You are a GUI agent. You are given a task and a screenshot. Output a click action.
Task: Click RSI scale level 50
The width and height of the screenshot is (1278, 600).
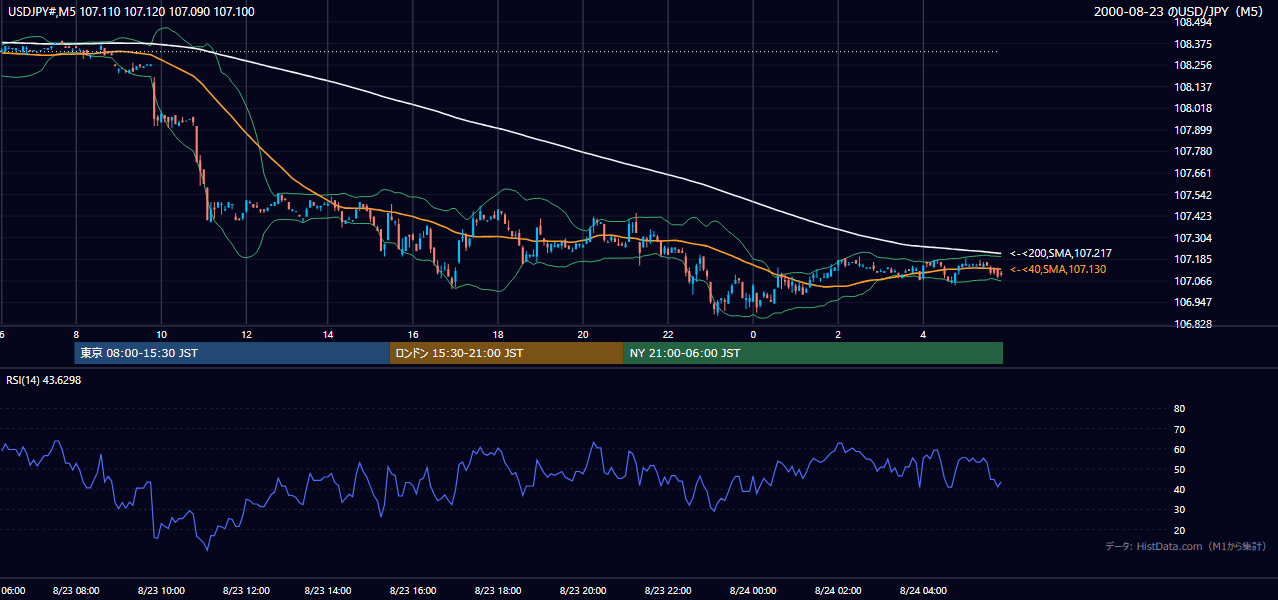(1179, 469)
